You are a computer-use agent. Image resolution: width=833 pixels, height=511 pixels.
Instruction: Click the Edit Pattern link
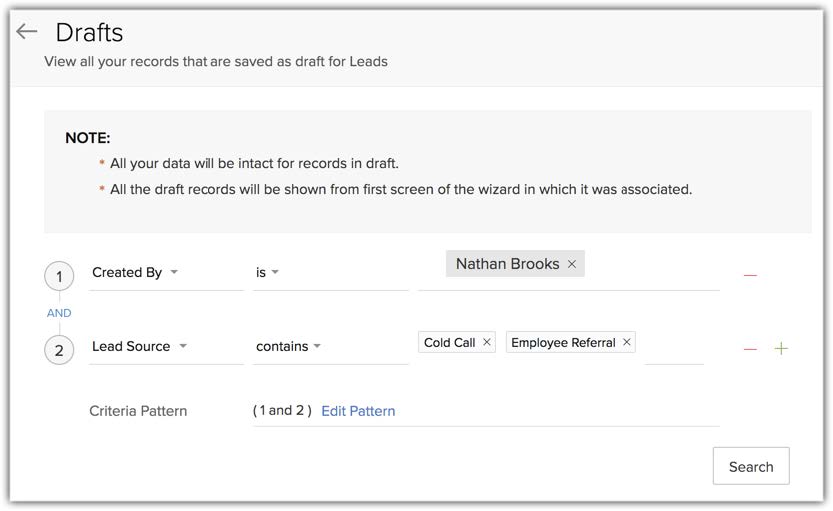pyautogui.click(x=358, y=411)
